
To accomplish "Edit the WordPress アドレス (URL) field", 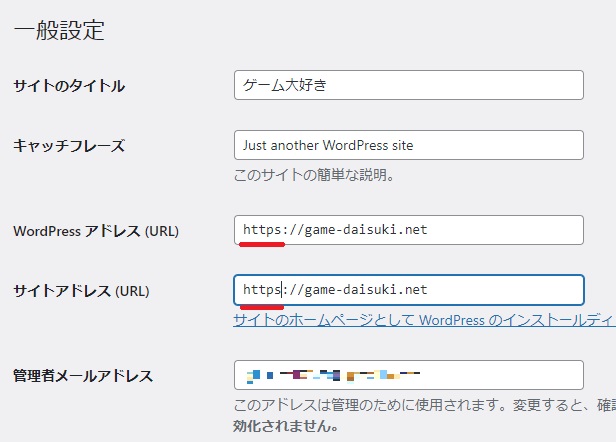I will (409, 230).
